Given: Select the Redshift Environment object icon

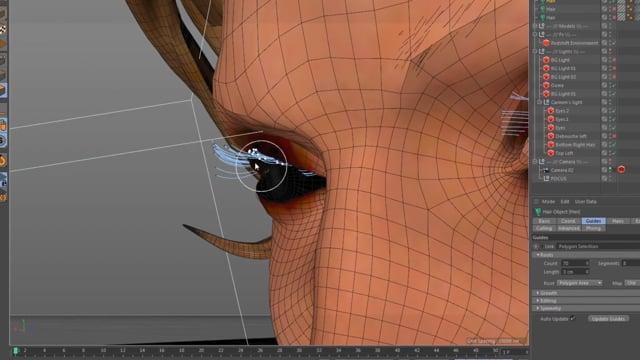Looking at the screenshot, I should tap(546, 43).
